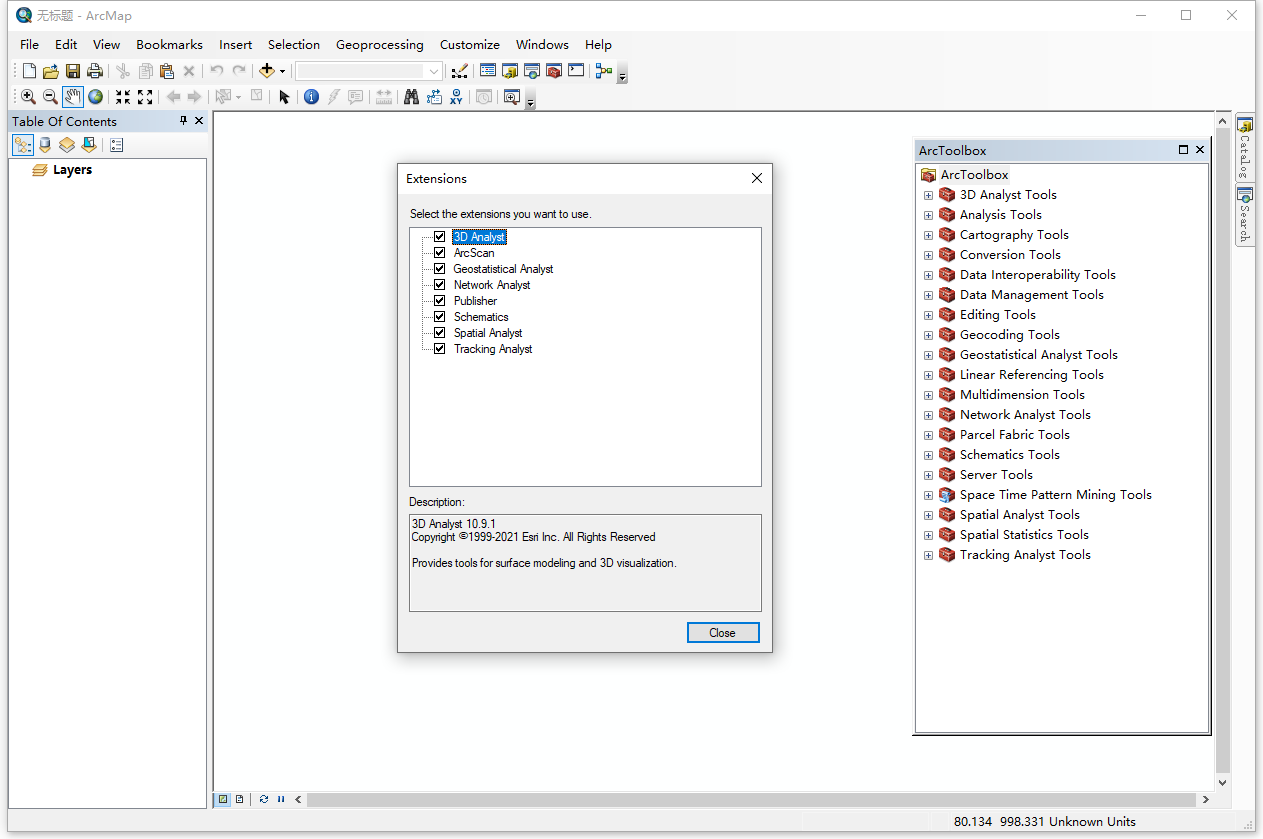The image size is (1263, 839).
Task: Open TOC Options button
Action: [x=117, y=145]
